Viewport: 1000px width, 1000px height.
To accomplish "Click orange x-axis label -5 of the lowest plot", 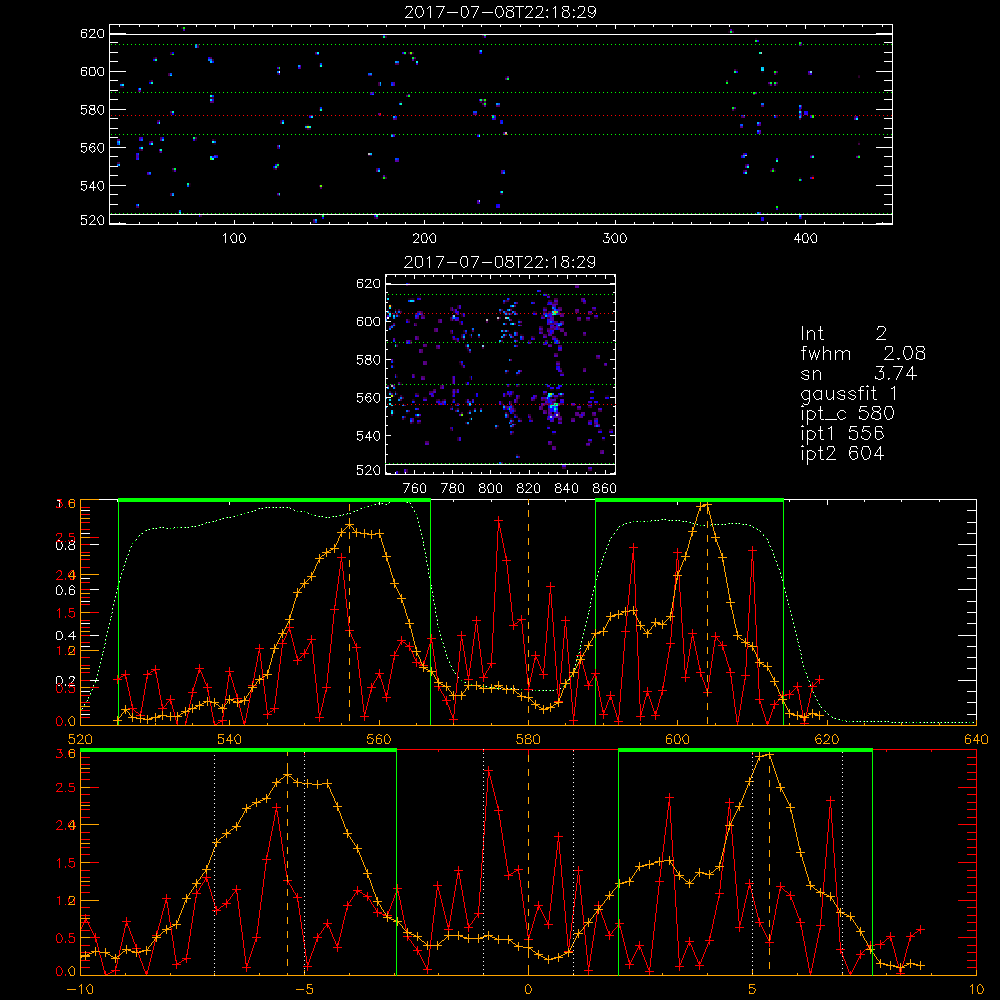I will coord(305,989).
